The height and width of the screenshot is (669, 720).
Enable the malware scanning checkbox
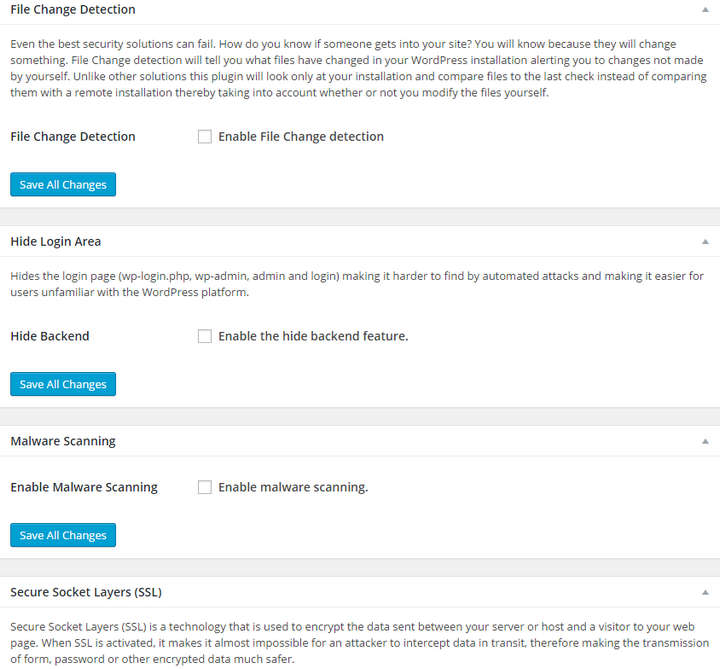[205, 488]
